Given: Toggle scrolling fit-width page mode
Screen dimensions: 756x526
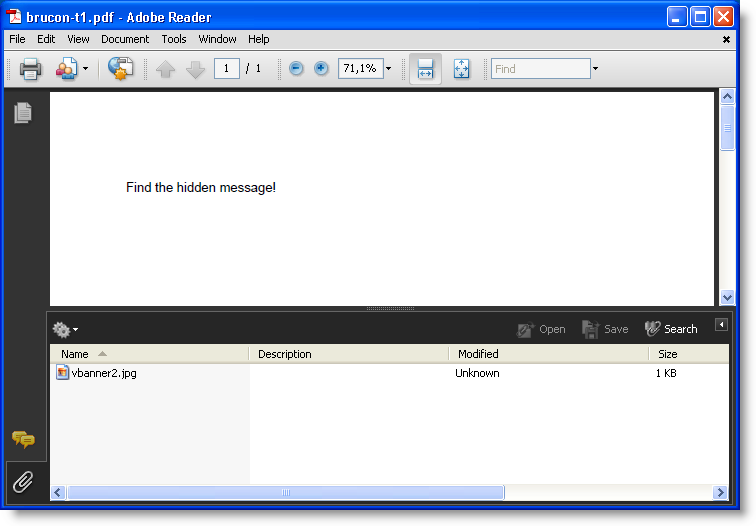Looking at the screenshot, I should [x=425, y=69].
